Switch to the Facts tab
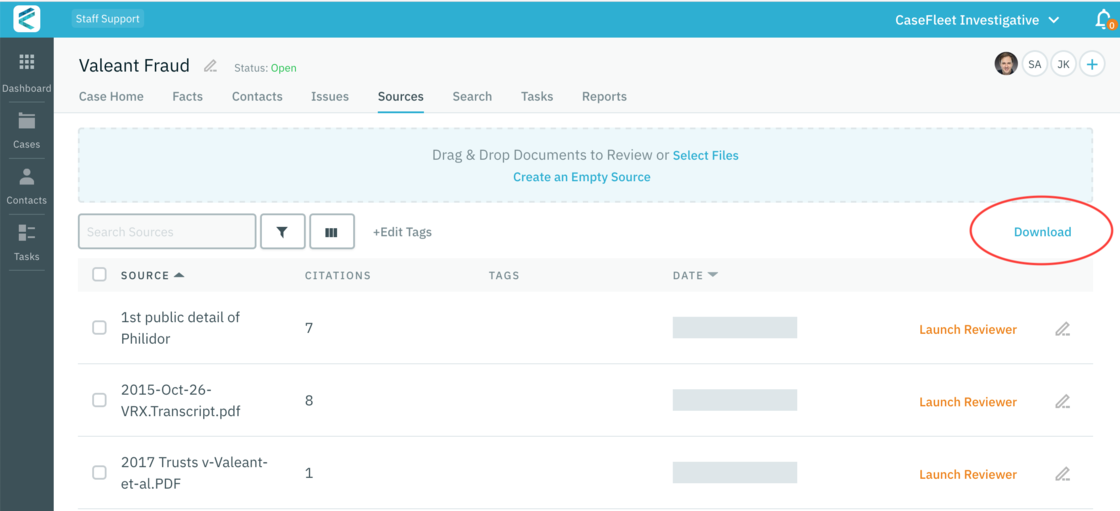 tap(187, 97)
